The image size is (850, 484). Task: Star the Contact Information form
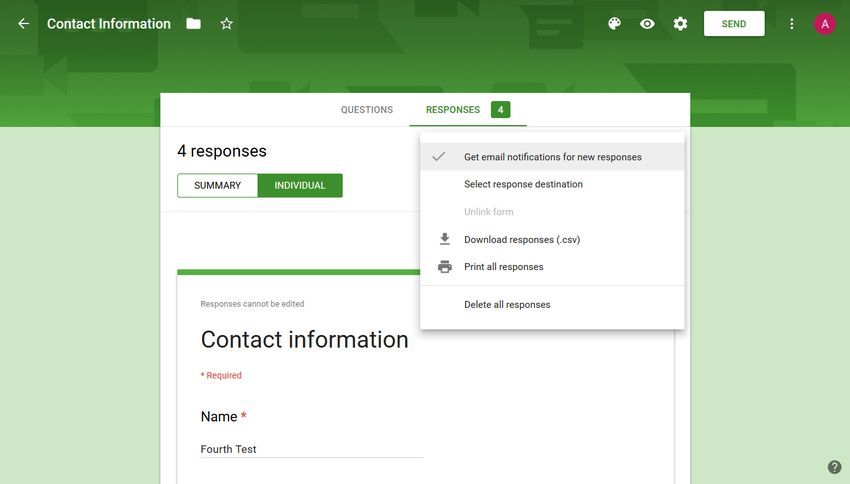tap(226, 24)
